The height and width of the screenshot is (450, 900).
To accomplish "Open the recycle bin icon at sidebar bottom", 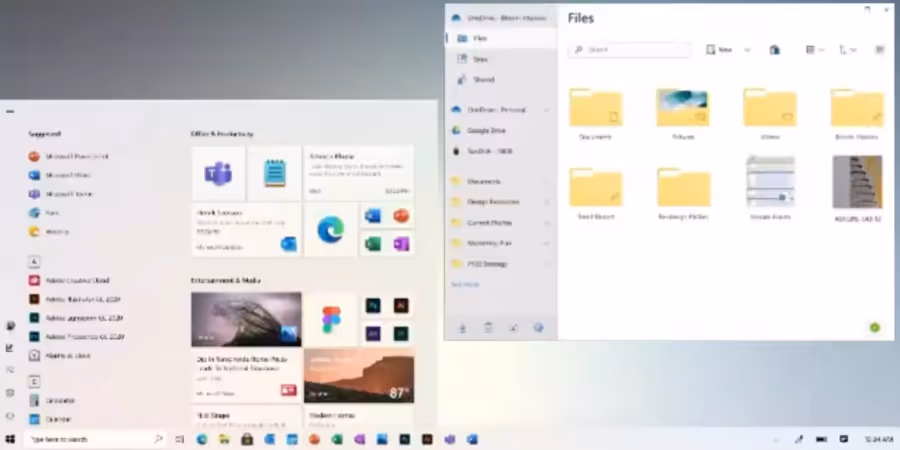I will click(x=488, y=328).
